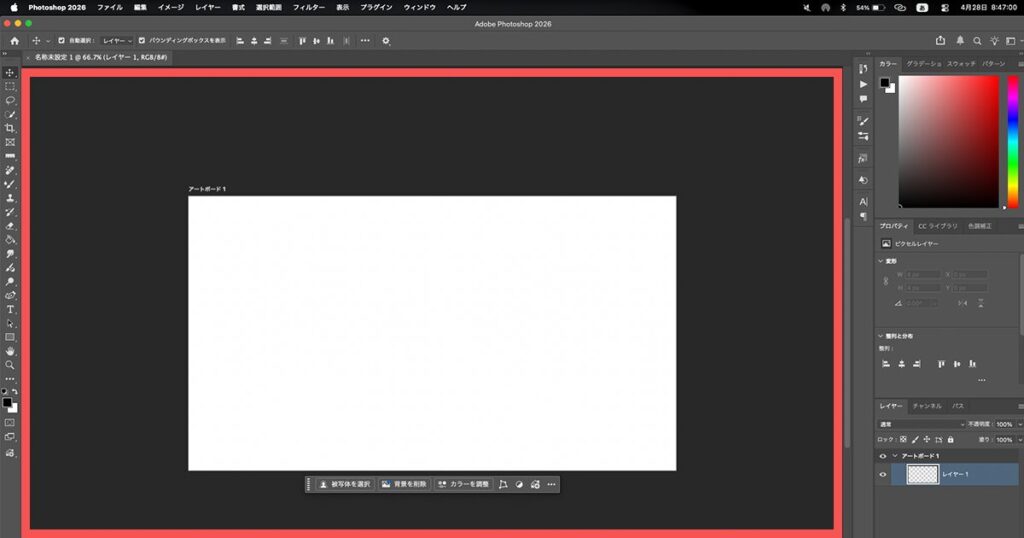This screenshot has height=538, width=1024.
Task: Open macOS Control Center icon in menu bar
Action: 945,7
